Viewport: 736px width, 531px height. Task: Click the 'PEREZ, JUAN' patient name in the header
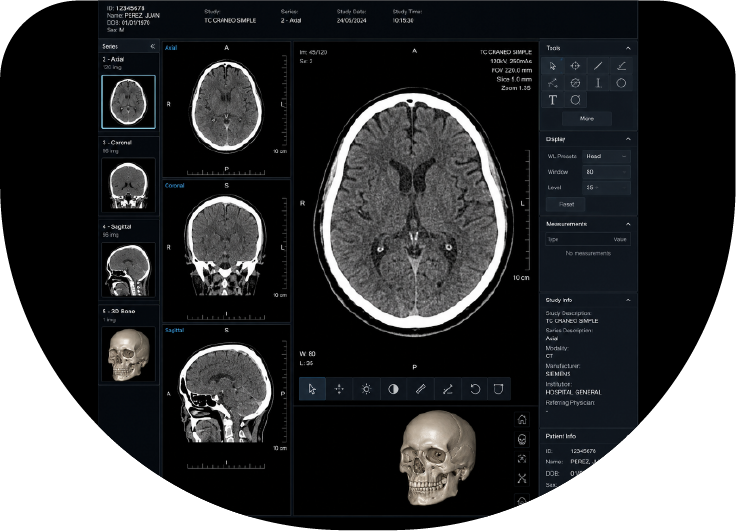[x=142, y=15]
